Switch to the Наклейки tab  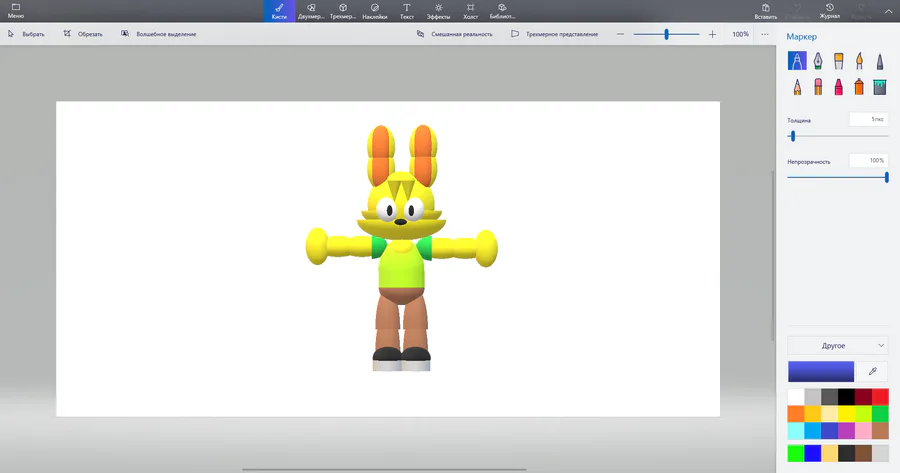click(x=375, y=11)
